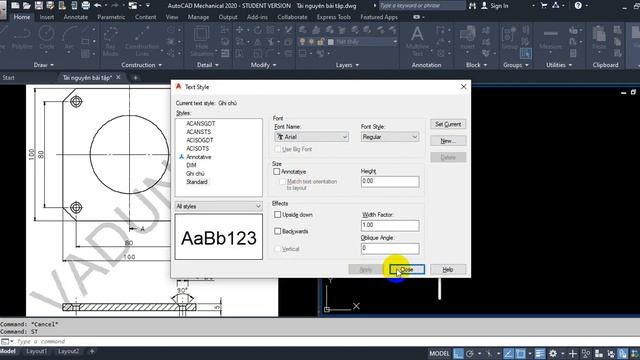The width and height of the screenshot is (640, 360).
Task: Click the MODEL button in status bar
Action: (x=439, y=353)
